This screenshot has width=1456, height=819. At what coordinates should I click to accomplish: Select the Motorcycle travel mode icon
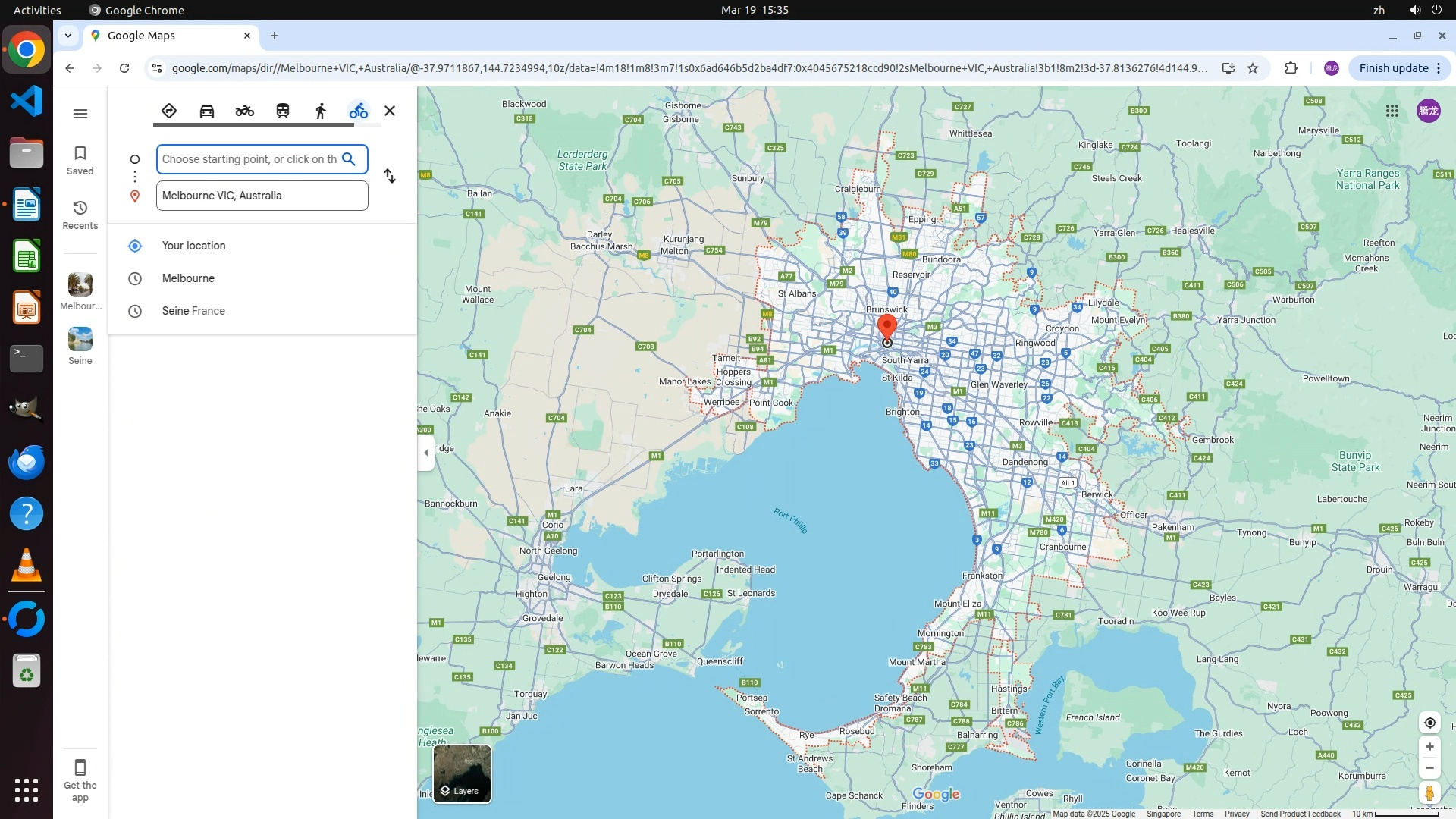click(244, 111)
